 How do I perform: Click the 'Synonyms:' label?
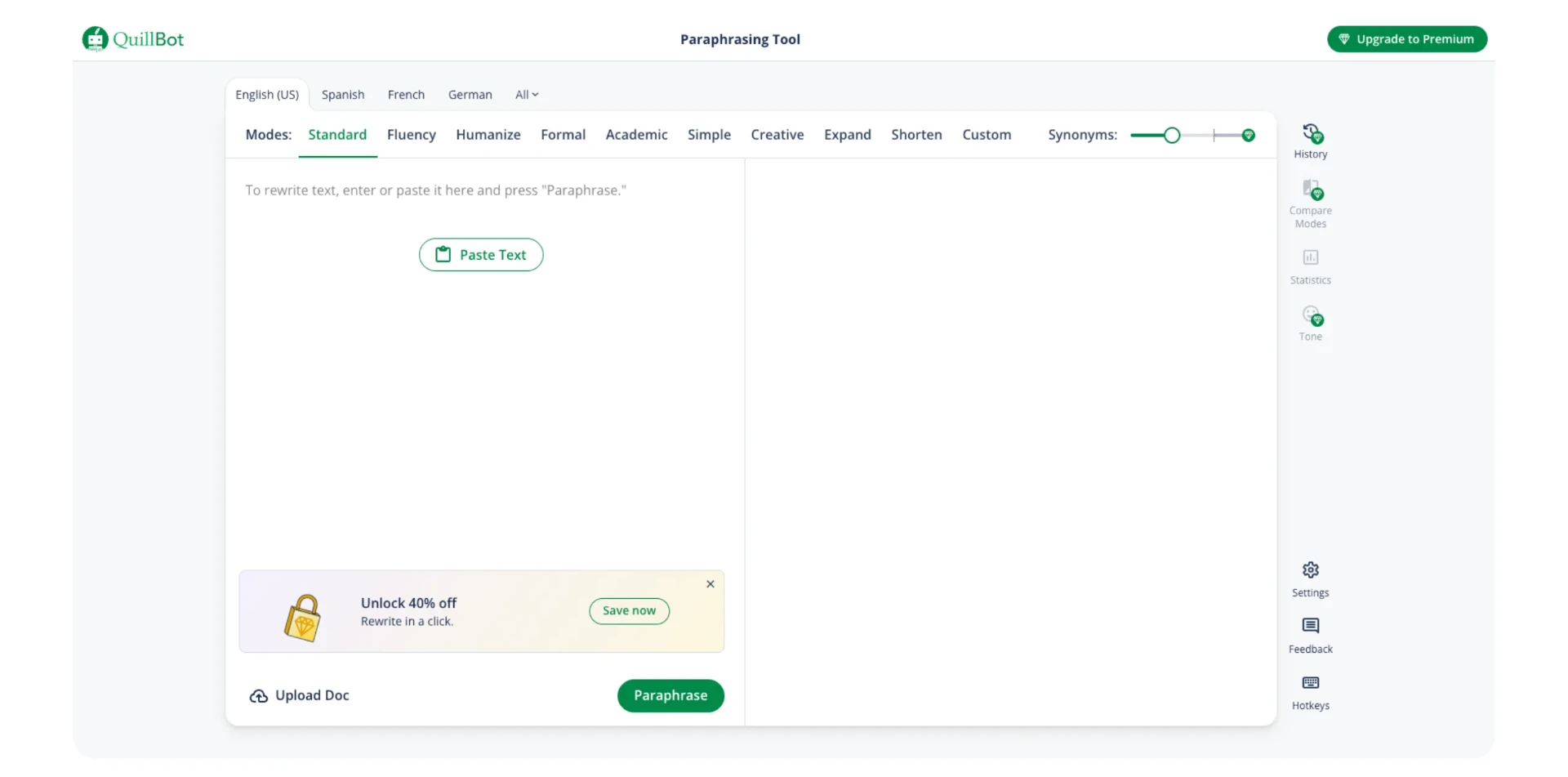click(x=1082, y=135)
